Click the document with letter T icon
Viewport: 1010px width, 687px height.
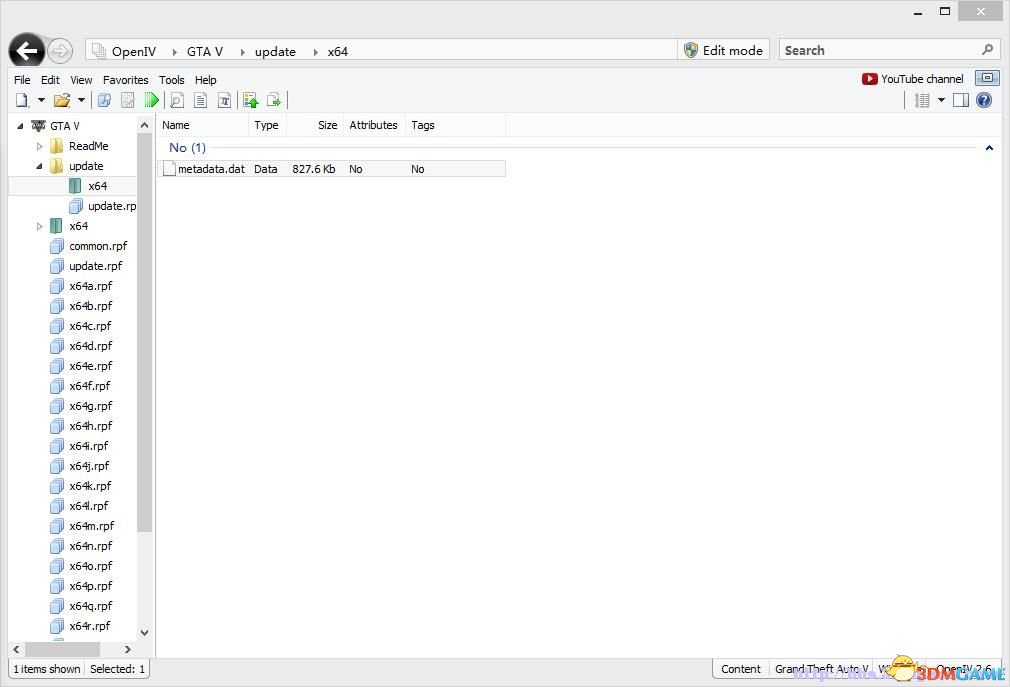point(225,100)
